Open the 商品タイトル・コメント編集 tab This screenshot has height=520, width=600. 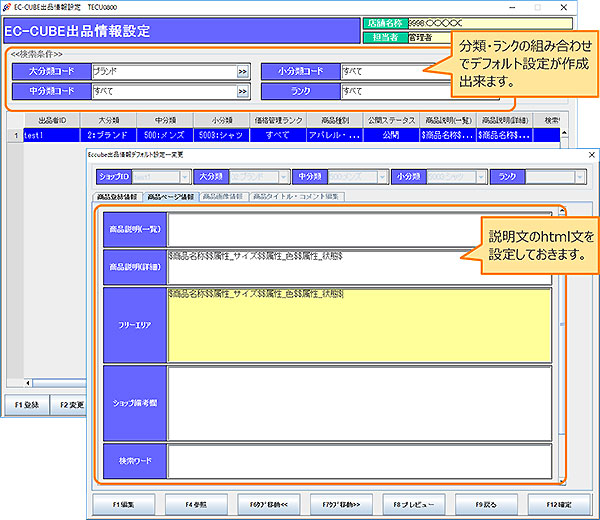pos(296,197)
